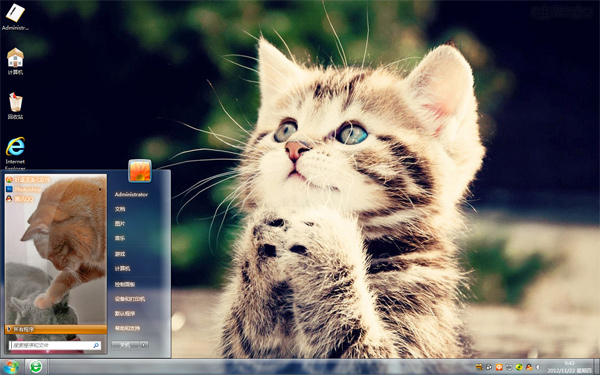This screenshot has width=600, height=375.
Task: Open 默认程序 in the Start menu
Action: click(x=125, y=313)
